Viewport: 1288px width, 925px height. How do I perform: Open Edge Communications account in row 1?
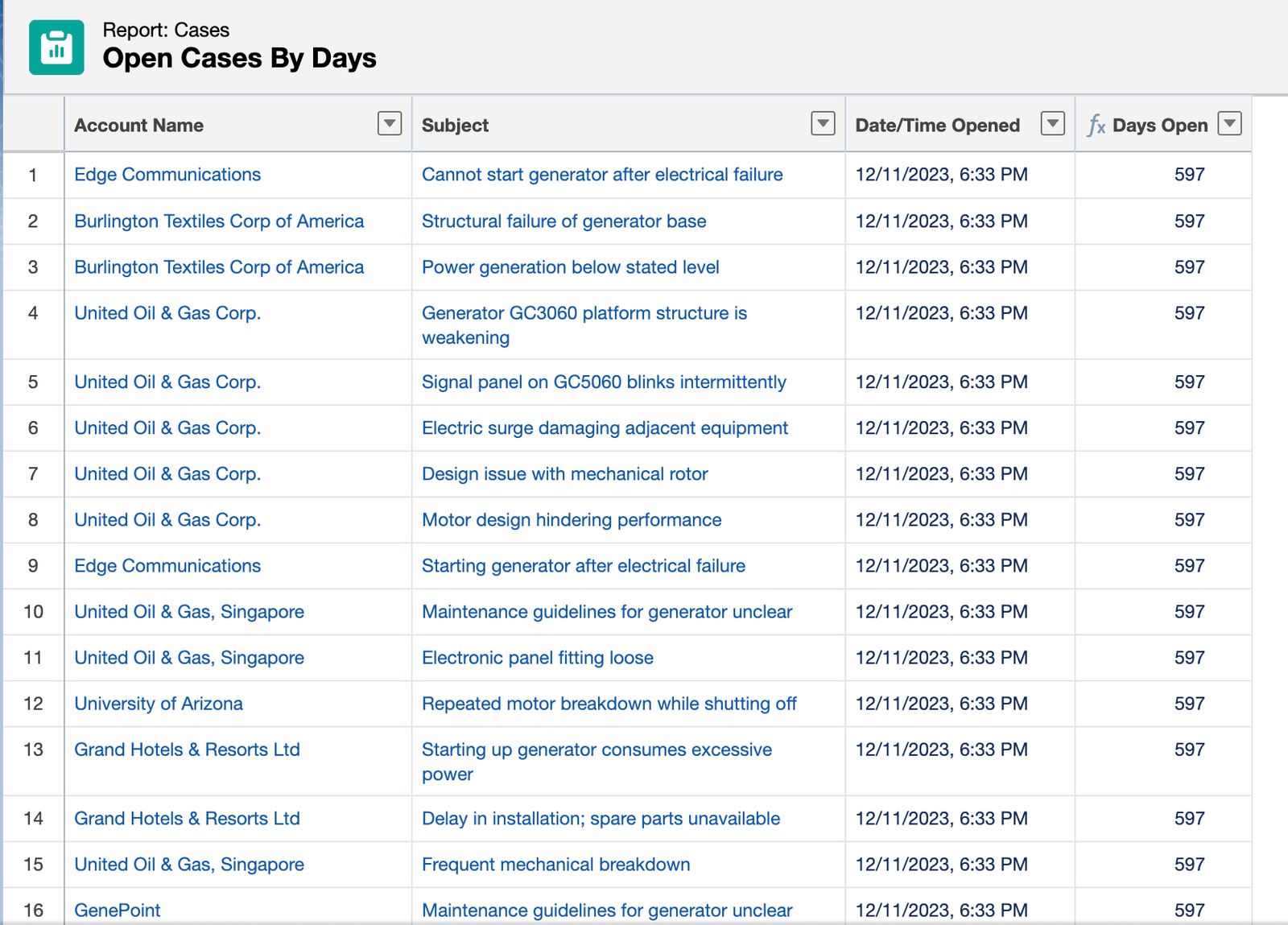click(167, 175)
